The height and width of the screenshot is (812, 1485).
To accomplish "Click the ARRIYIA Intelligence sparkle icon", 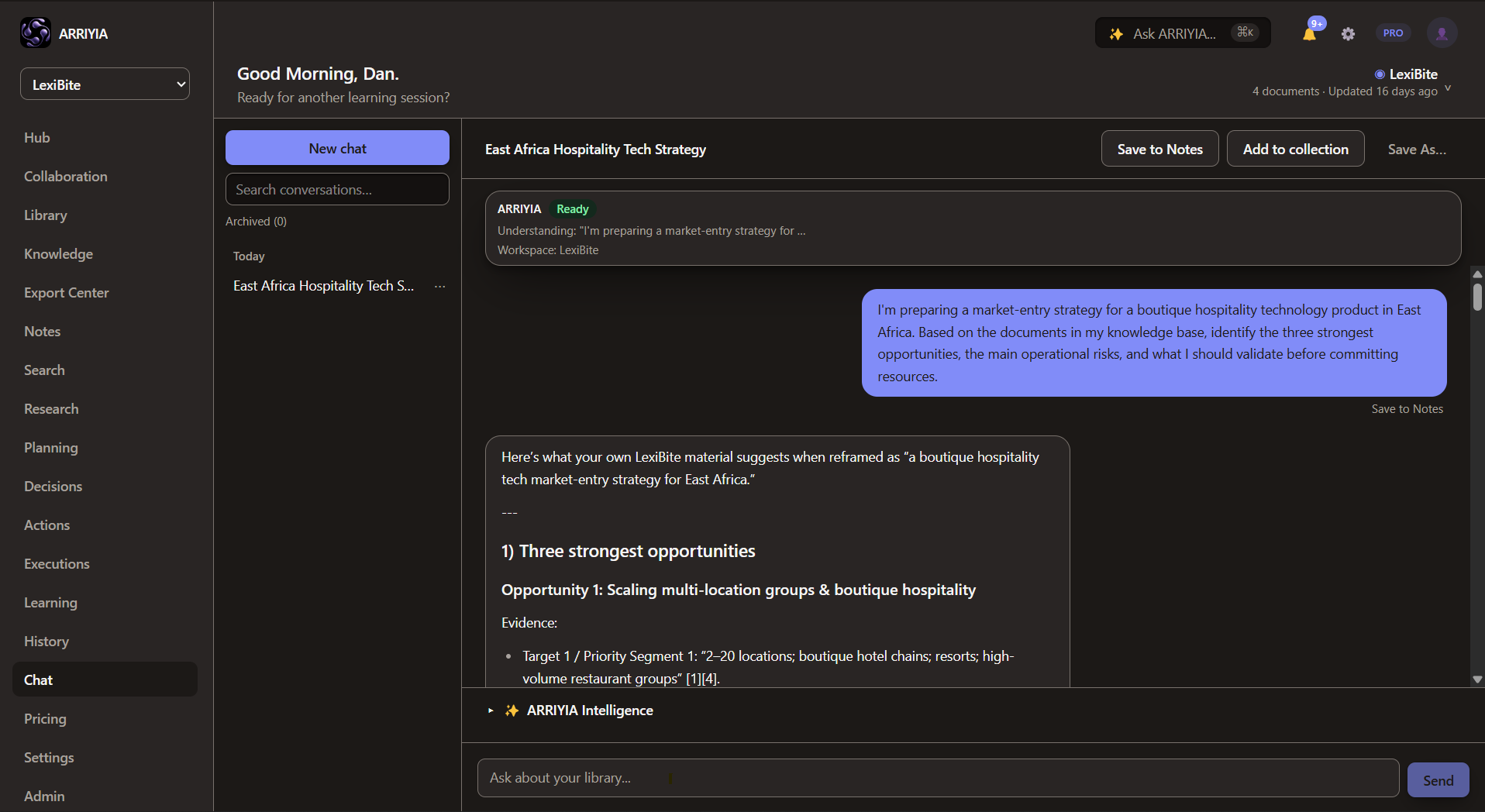I will 512,710.
